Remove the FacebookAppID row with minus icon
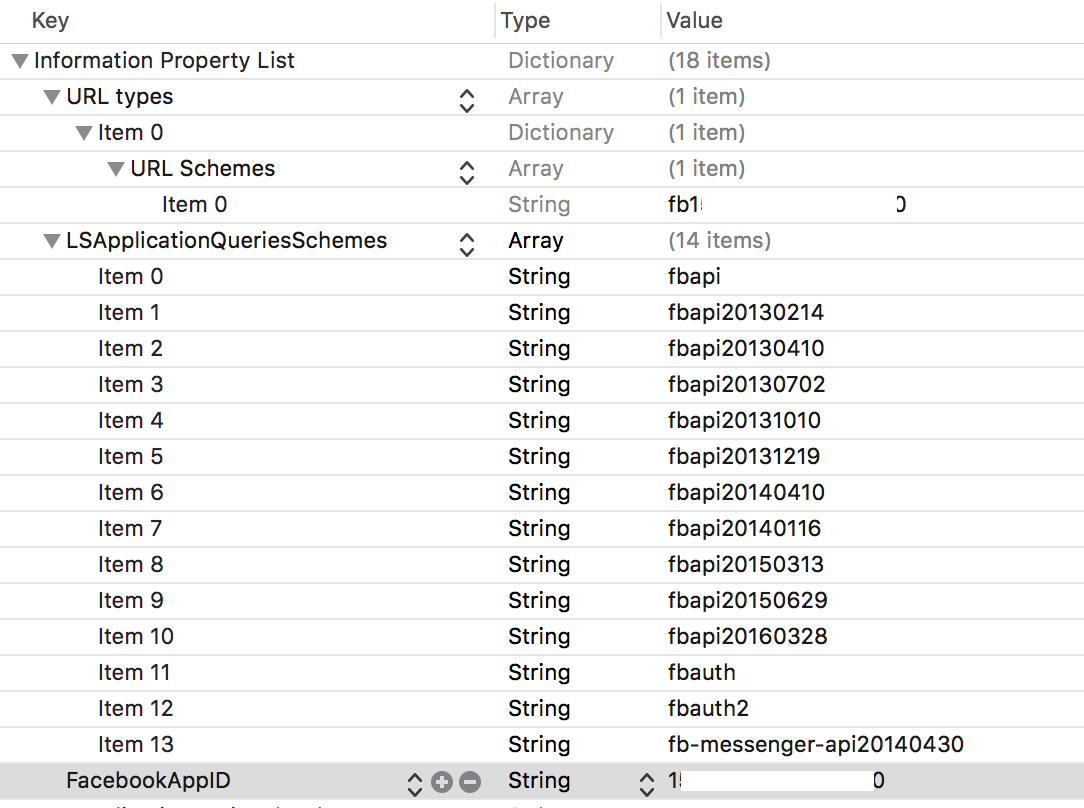This screenshot has height=808, width=1084. [x=470, y=782]
